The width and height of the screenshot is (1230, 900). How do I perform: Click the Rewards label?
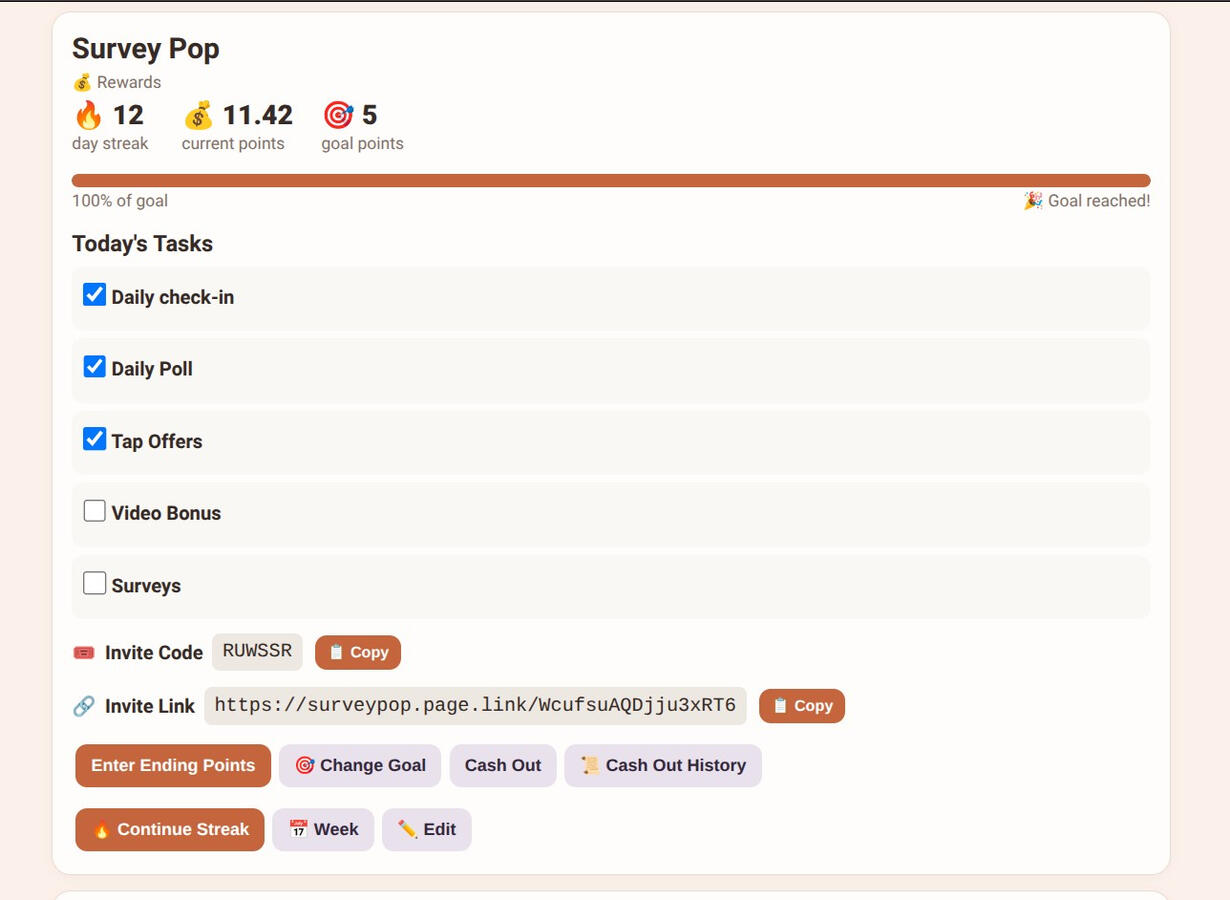pos(129,83)
